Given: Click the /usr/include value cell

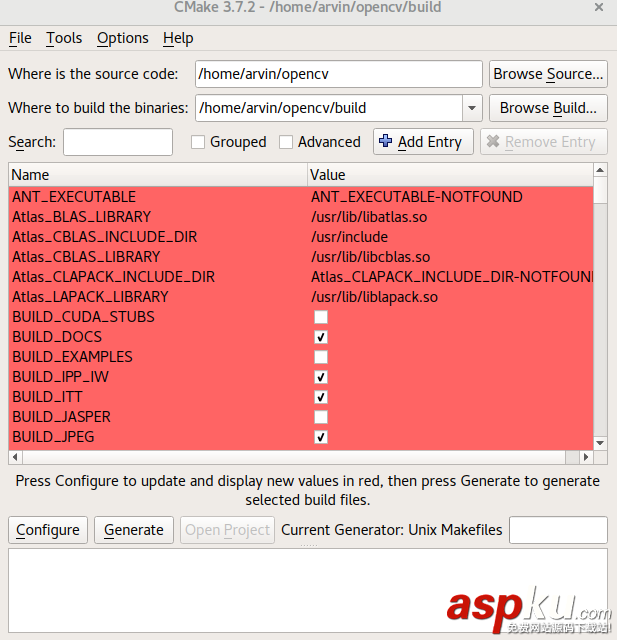Looking at the screenshot, I should 450,237.
